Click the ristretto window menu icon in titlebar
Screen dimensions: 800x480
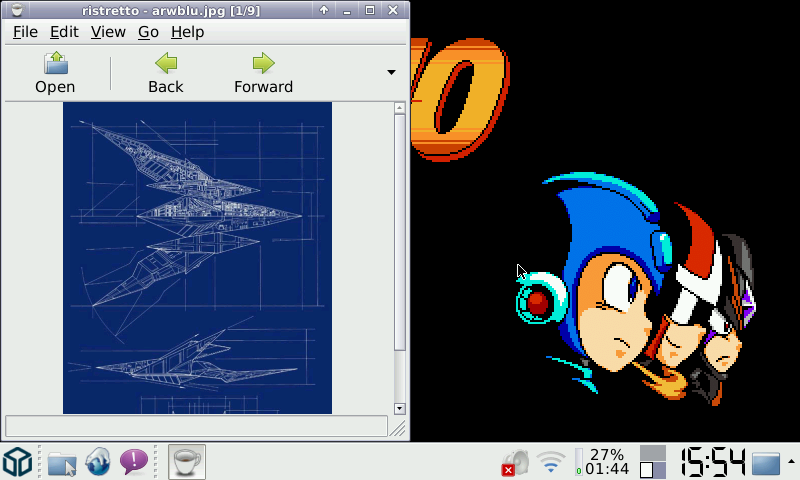click(x=15, y=10)
